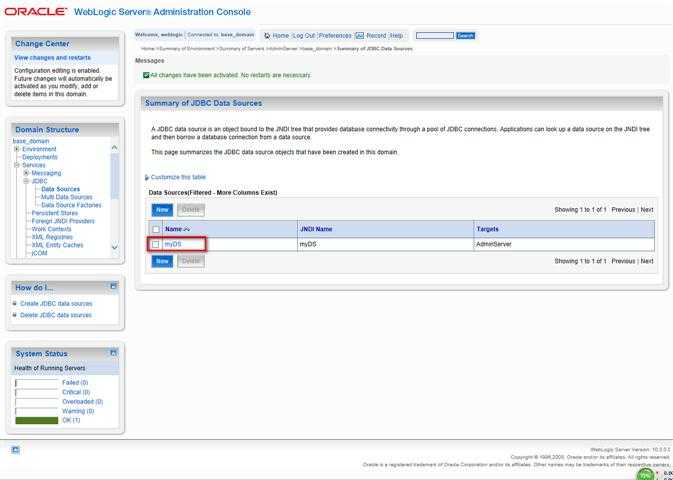Click the JNDI Name column header
Viewport: 673px width, 480px height.
(x=316, y=230)
